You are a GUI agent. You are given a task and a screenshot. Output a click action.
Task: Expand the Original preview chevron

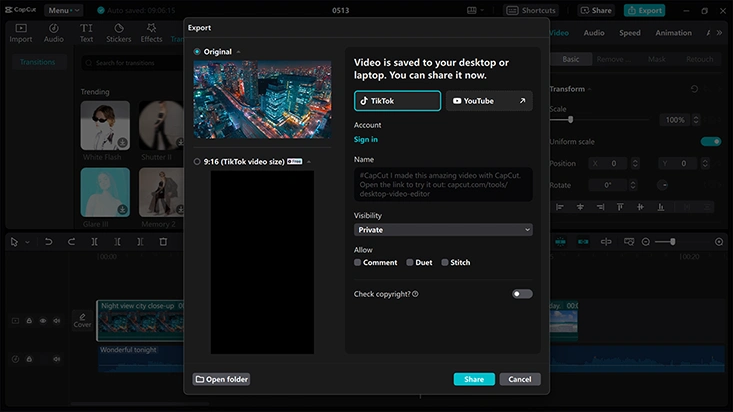(238, 52)
